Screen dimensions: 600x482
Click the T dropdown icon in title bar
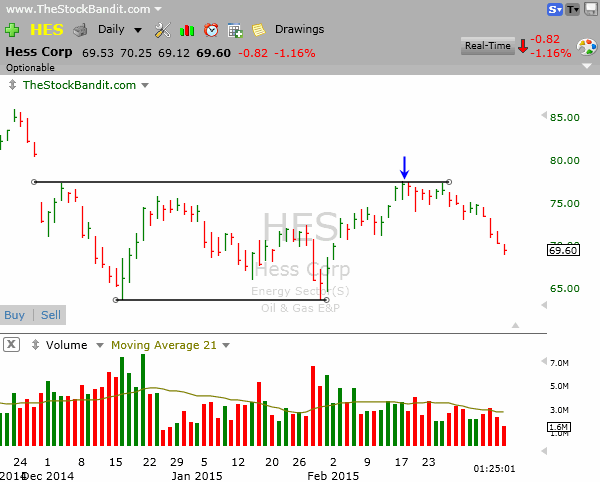[572, 10]
